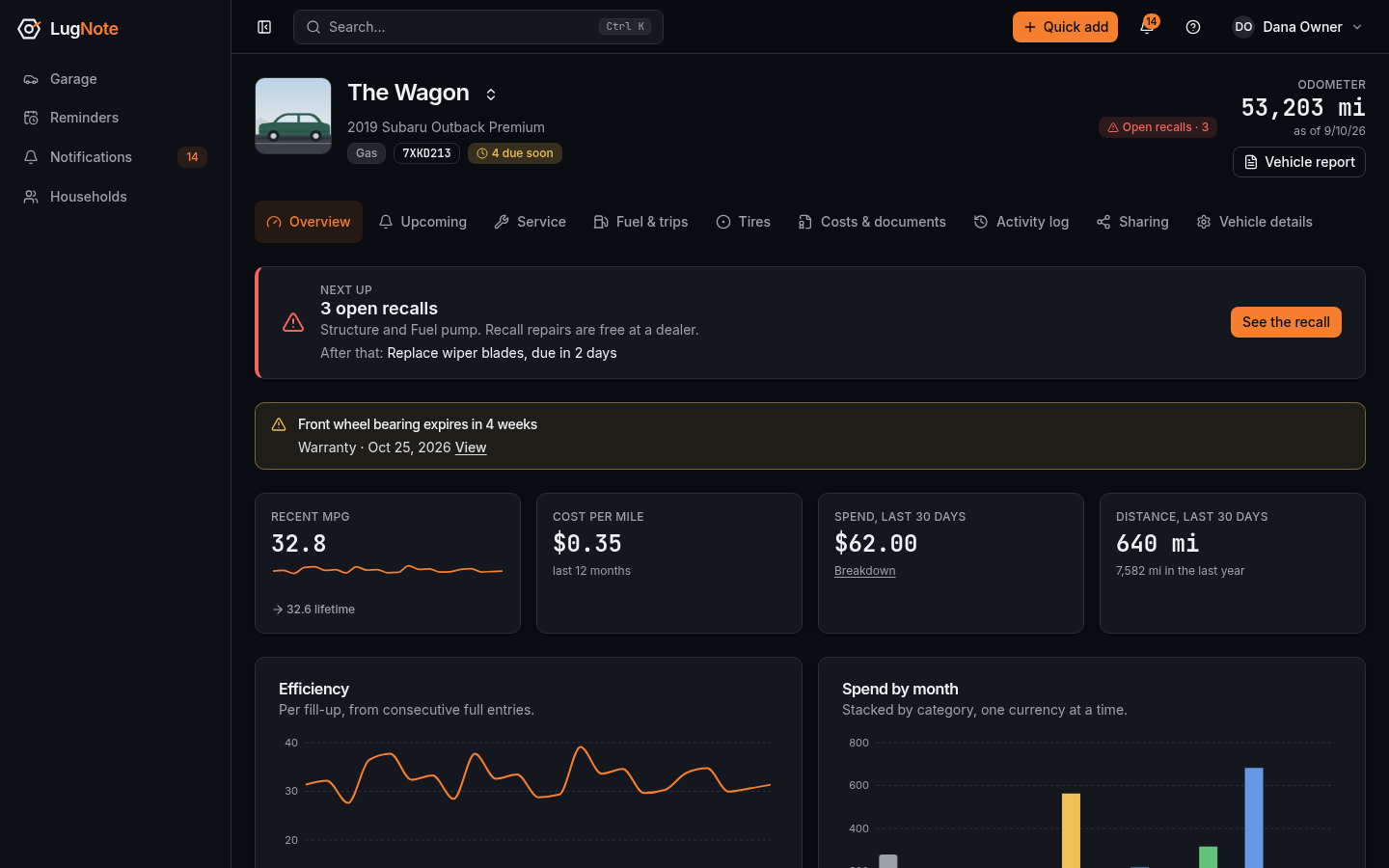
Task: Click the search magnifier icon
Action: 313,27
